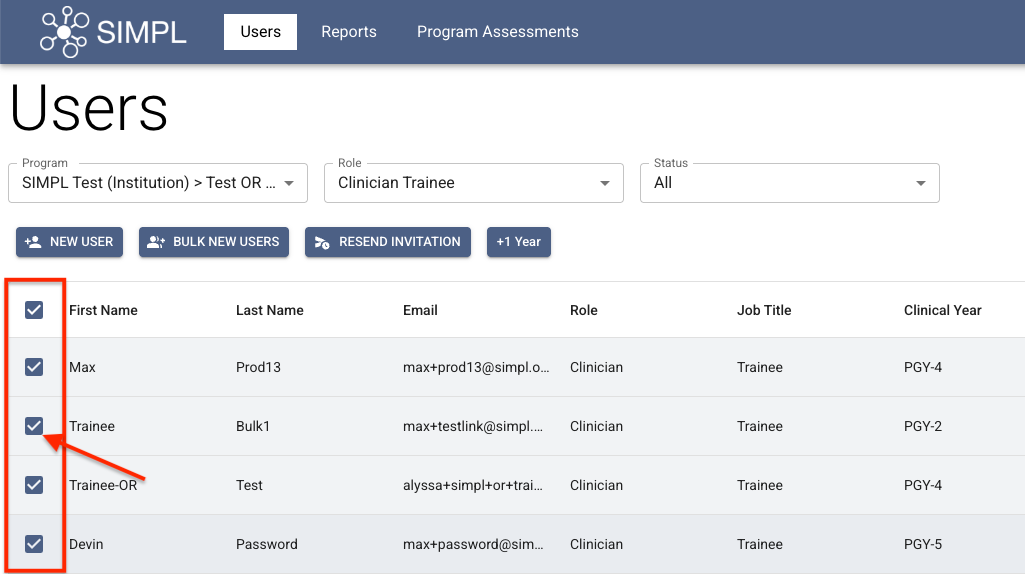
Task: Click the resend icon in RESEND INVITATION
Action: (322, 242)
